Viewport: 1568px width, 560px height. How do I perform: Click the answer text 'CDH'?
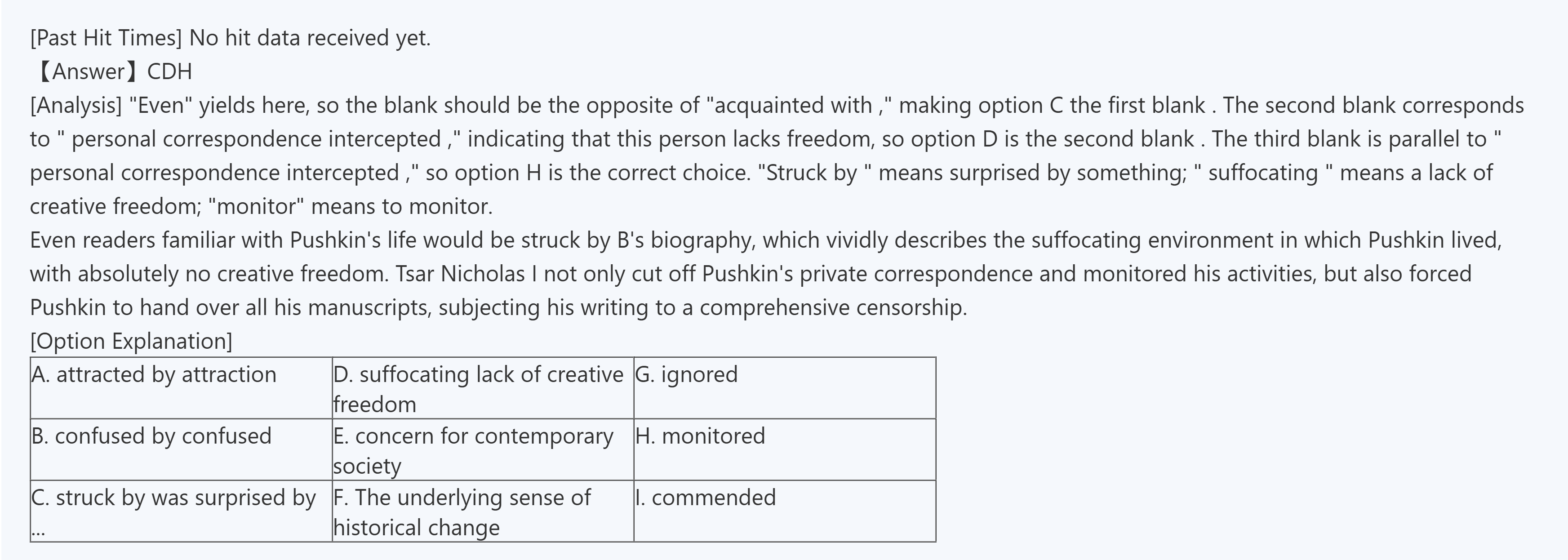(169, 72)
